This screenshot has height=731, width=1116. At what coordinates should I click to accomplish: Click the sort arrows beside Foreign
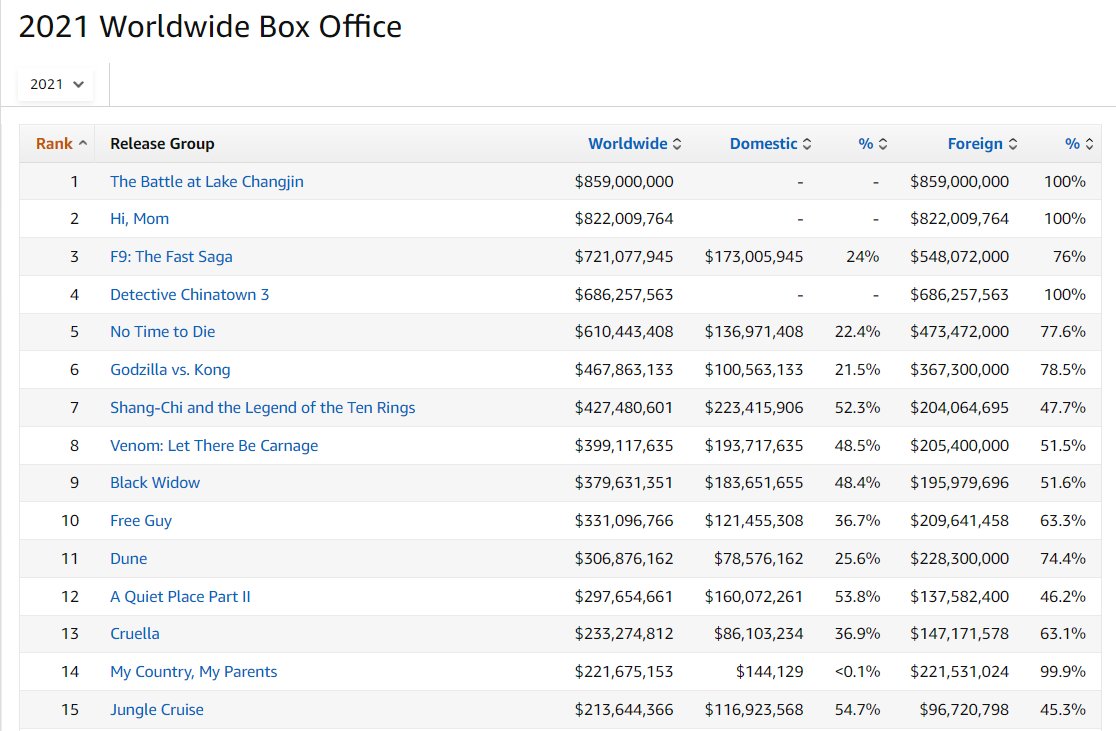point(1013,144)
